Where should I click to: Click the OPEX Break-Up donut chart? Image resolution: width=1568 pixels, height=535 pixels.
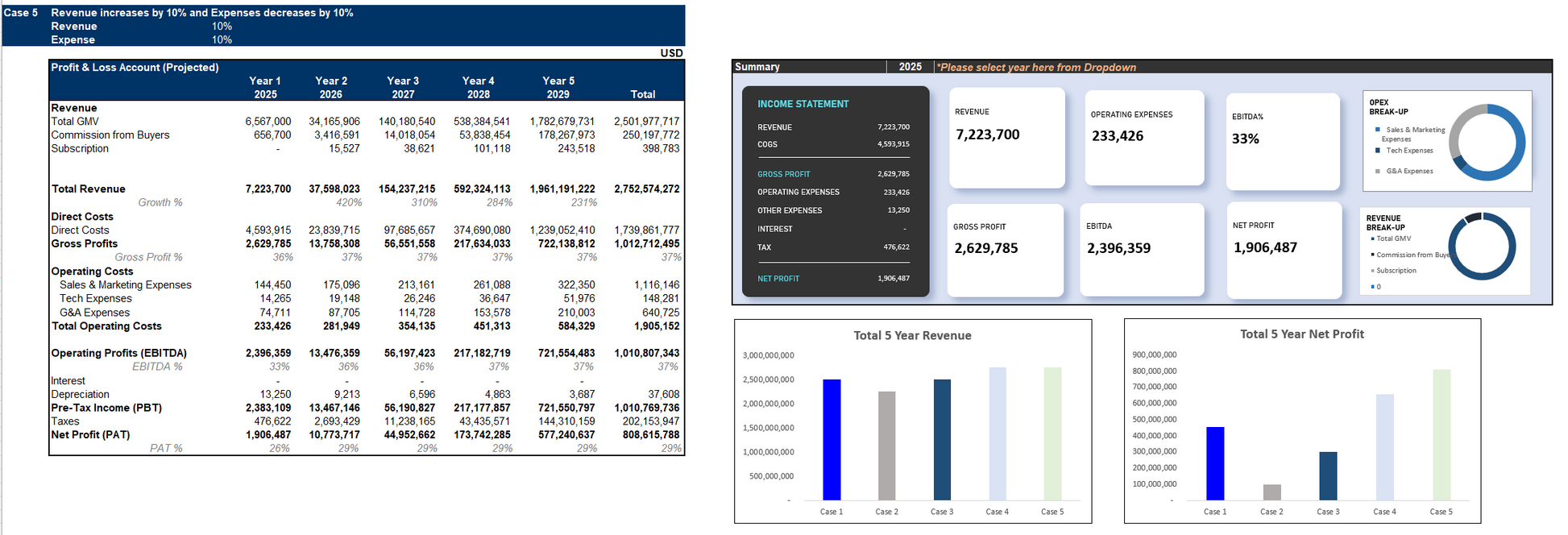[1487, 143]
